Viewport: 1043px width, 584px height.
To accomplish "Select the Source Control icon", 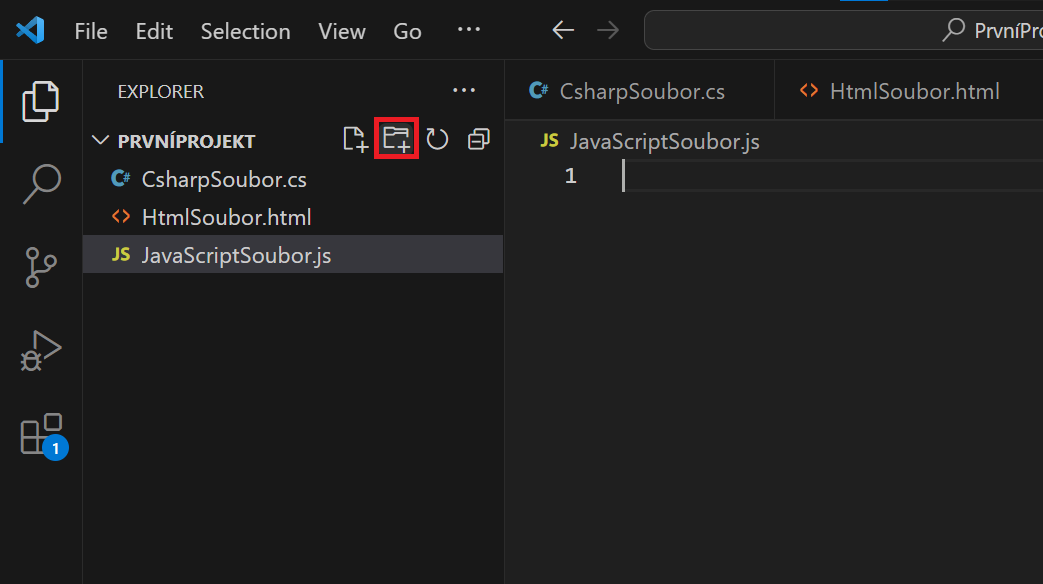I will click(40, 267).
